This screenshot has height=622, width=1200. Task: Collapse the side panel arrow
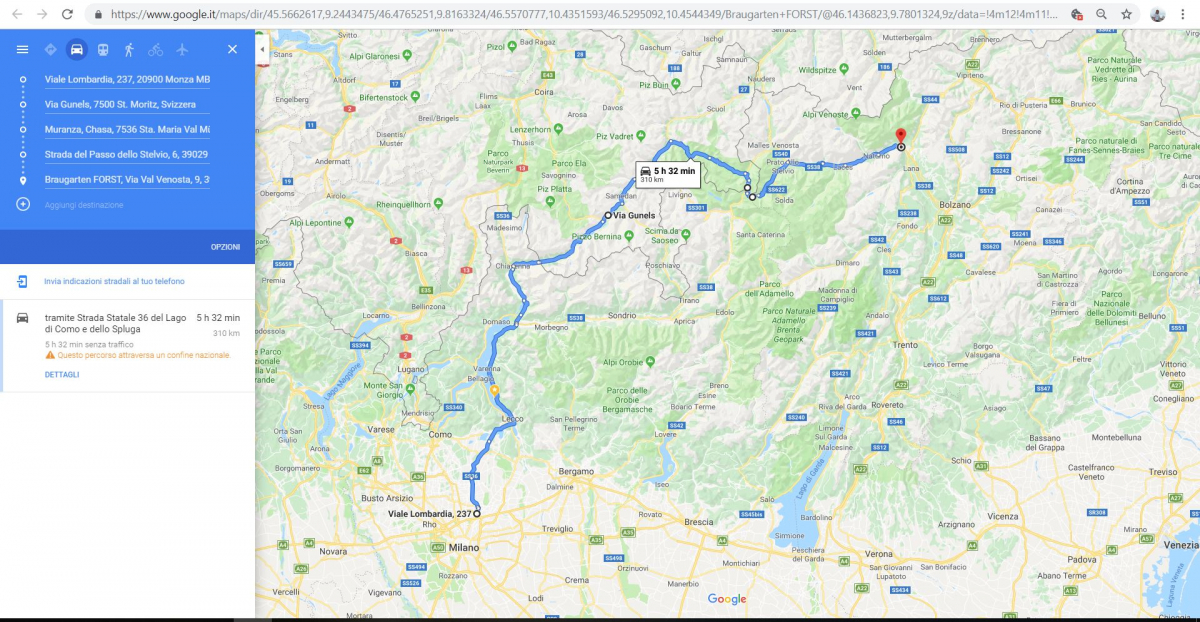[262, 49]
